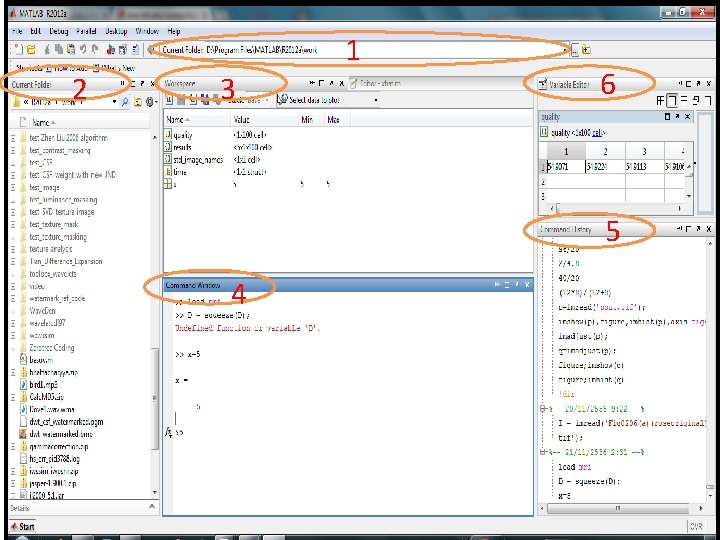Click the MATLAB Start button
Viewport: 720px width, 540px height.
click(23, 526)
